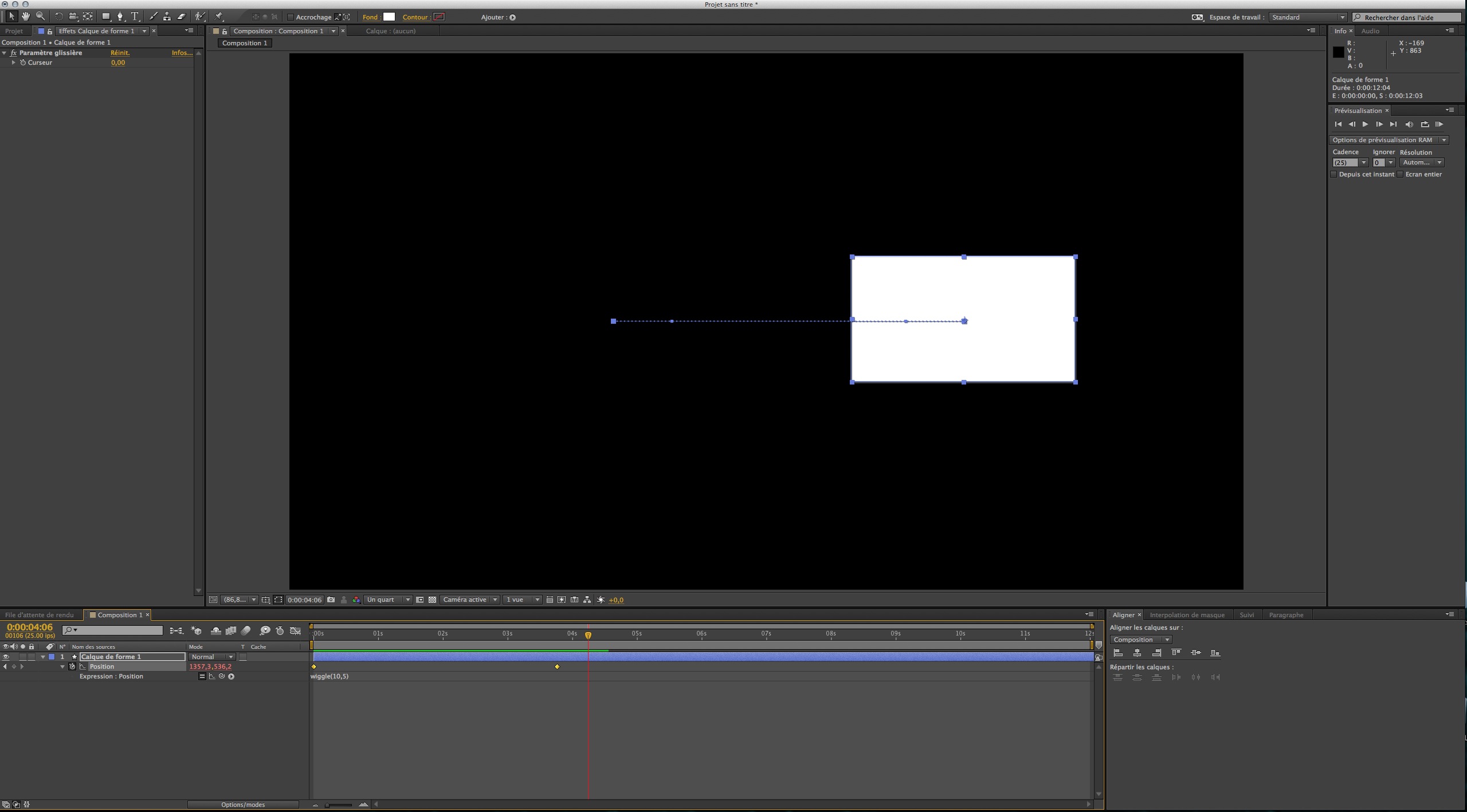Open the Un quart resolution dropdown
Viewport: 1467px width, 812px height.
click(389, 599)
